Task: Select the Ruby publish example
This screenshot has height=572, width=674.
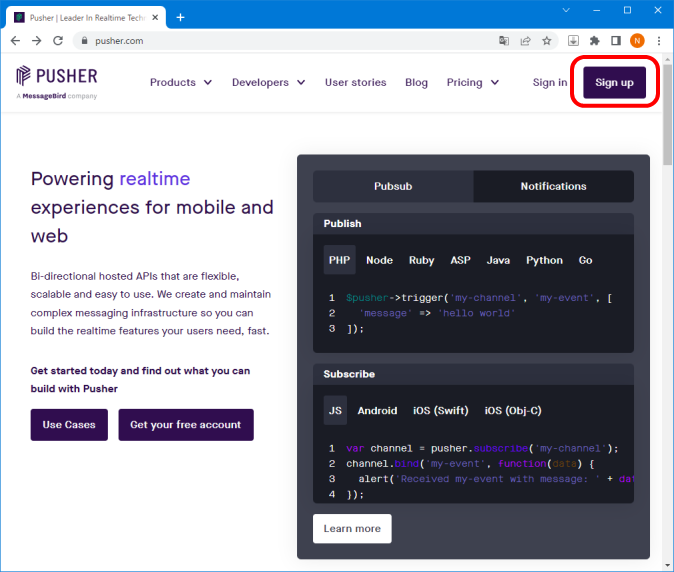Action: (421, 260)
